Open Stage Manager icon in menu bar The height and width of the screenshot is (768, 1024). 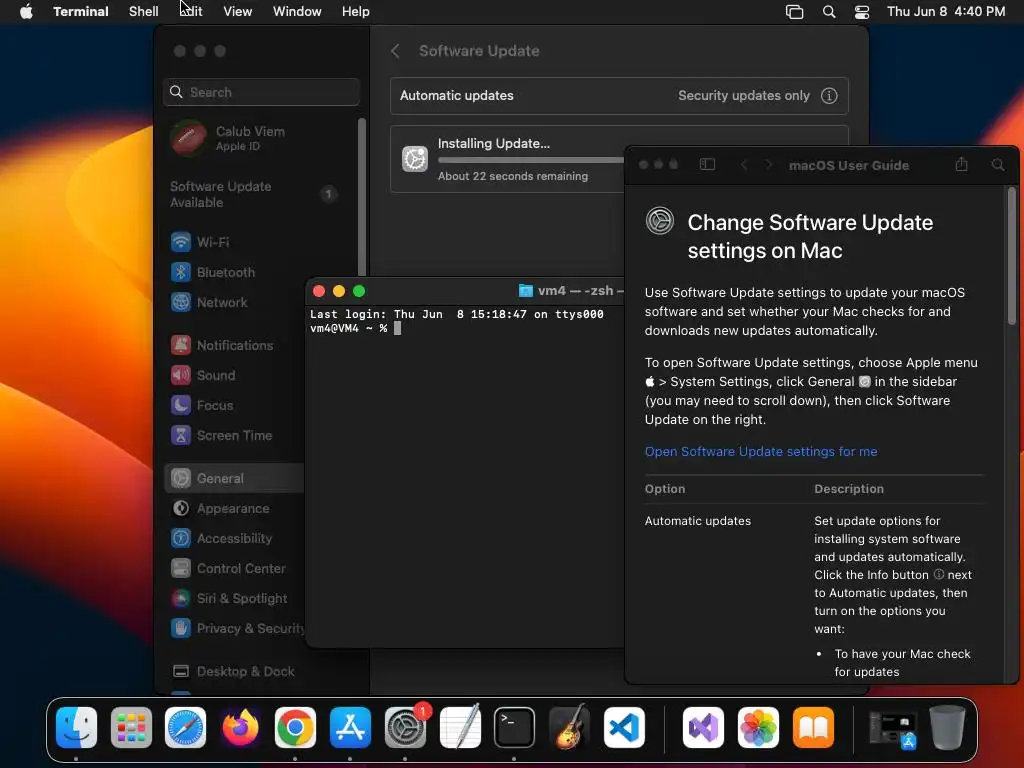pyautogui.click(x=794, y=12)
